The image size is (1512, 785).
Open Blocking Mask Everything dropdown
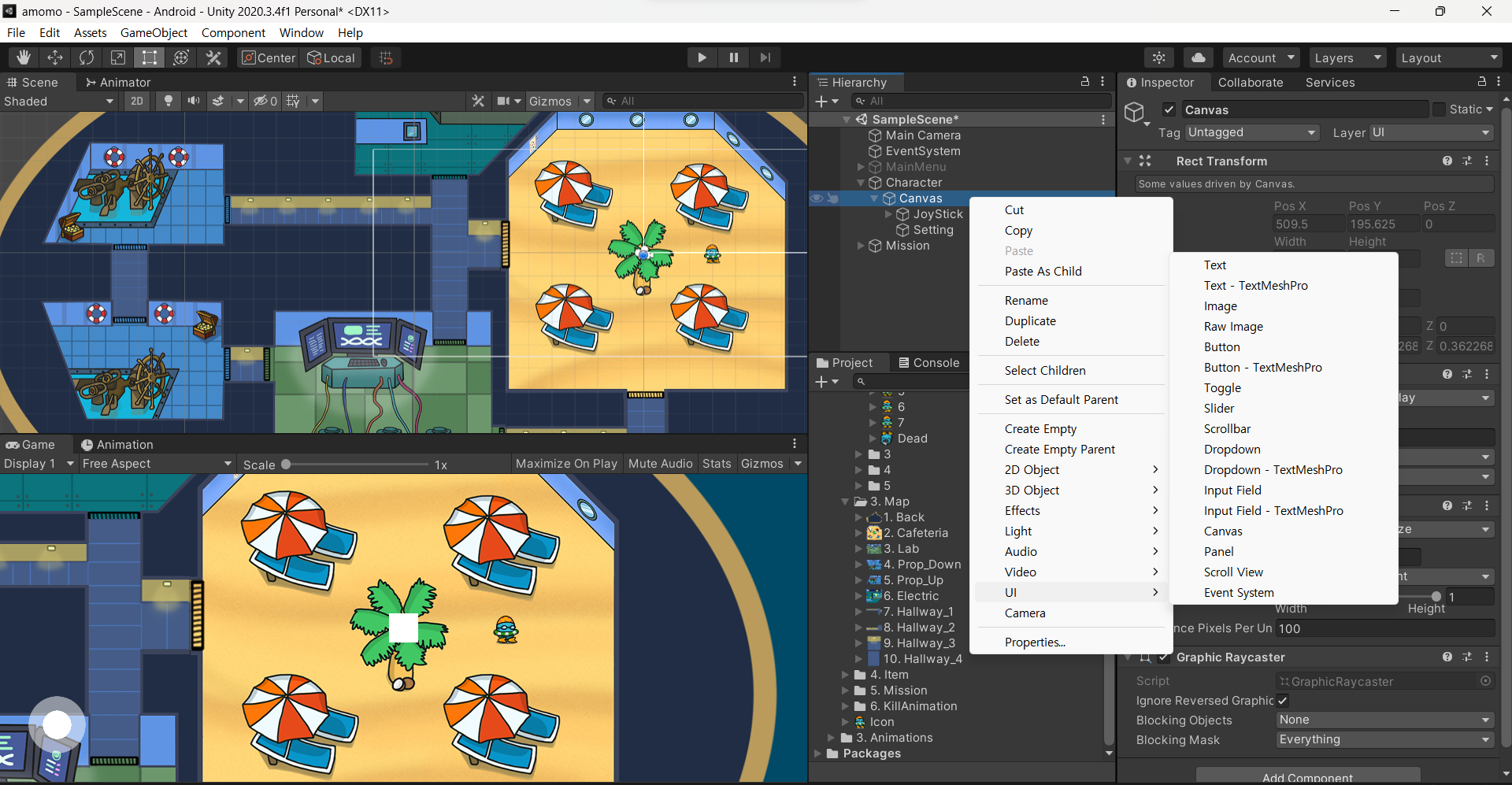click(x=1384, y=739)
